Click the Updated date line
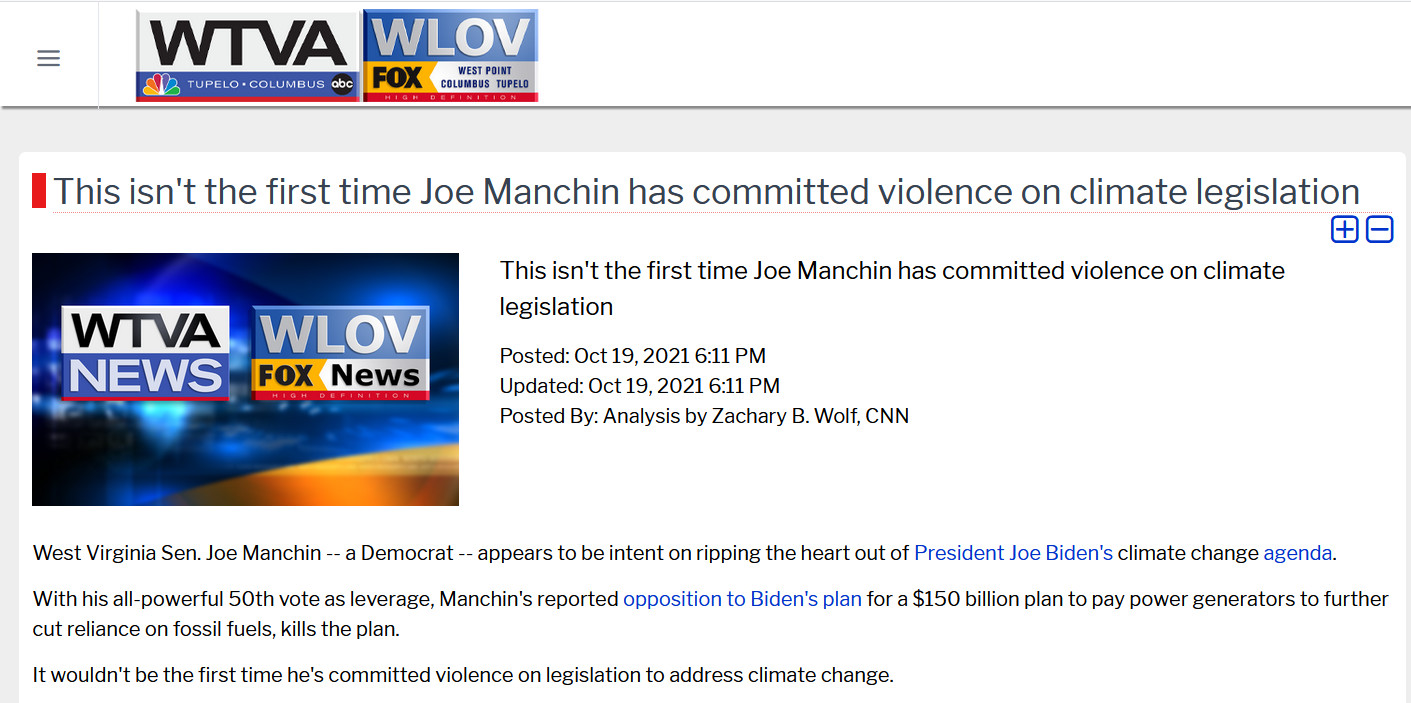Viewport: 1411px width, 703px height. coord(639,386)
